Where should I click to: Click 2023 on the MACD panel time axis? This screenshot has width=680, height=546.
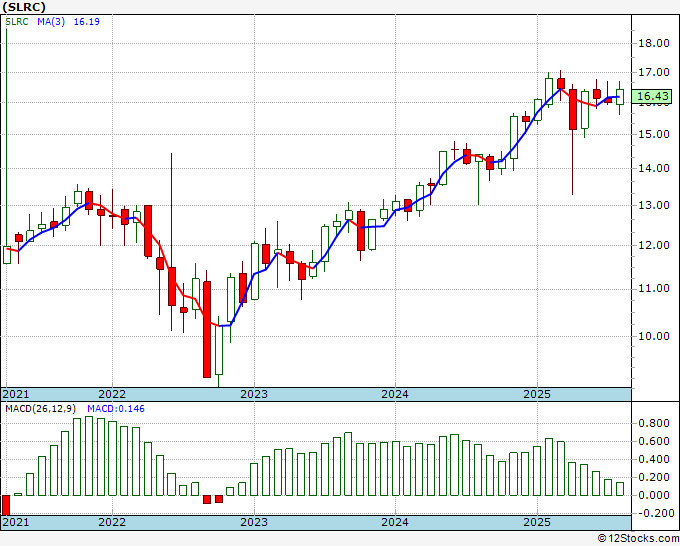pyautogui.click(x=254, y=522)
